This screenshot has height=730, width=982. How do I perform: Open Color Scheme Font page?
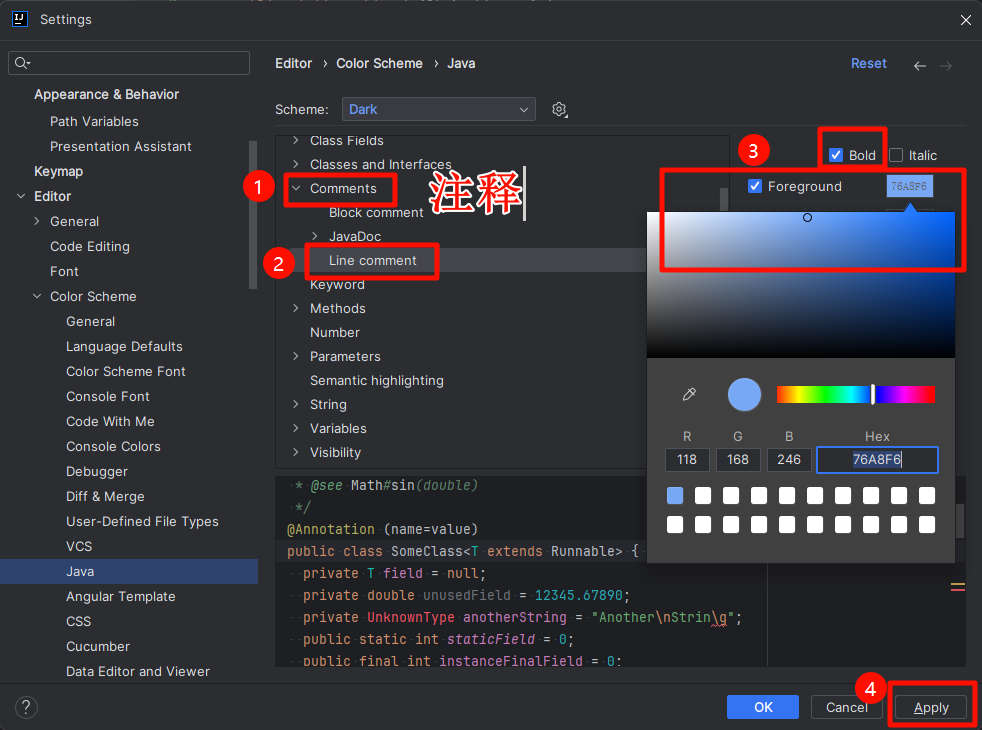pos(126,371)
